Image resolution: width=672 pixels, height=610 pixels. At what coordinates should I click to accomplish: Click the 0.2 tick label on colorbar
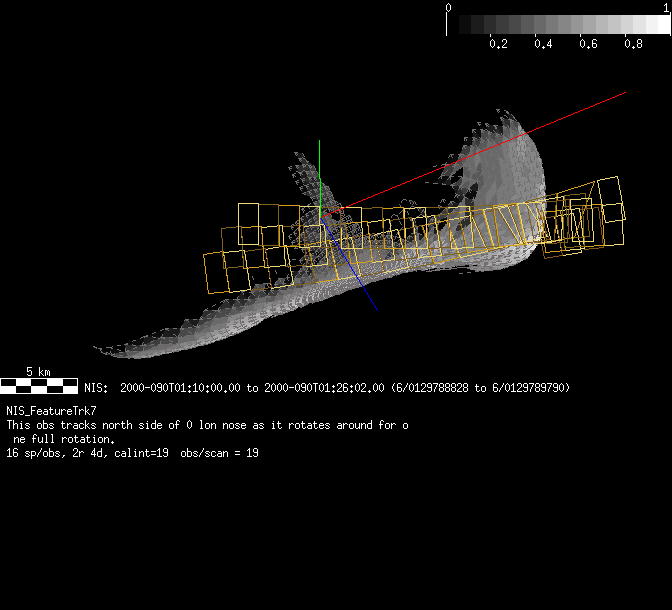pyautogui.click(x=498, y=45)
